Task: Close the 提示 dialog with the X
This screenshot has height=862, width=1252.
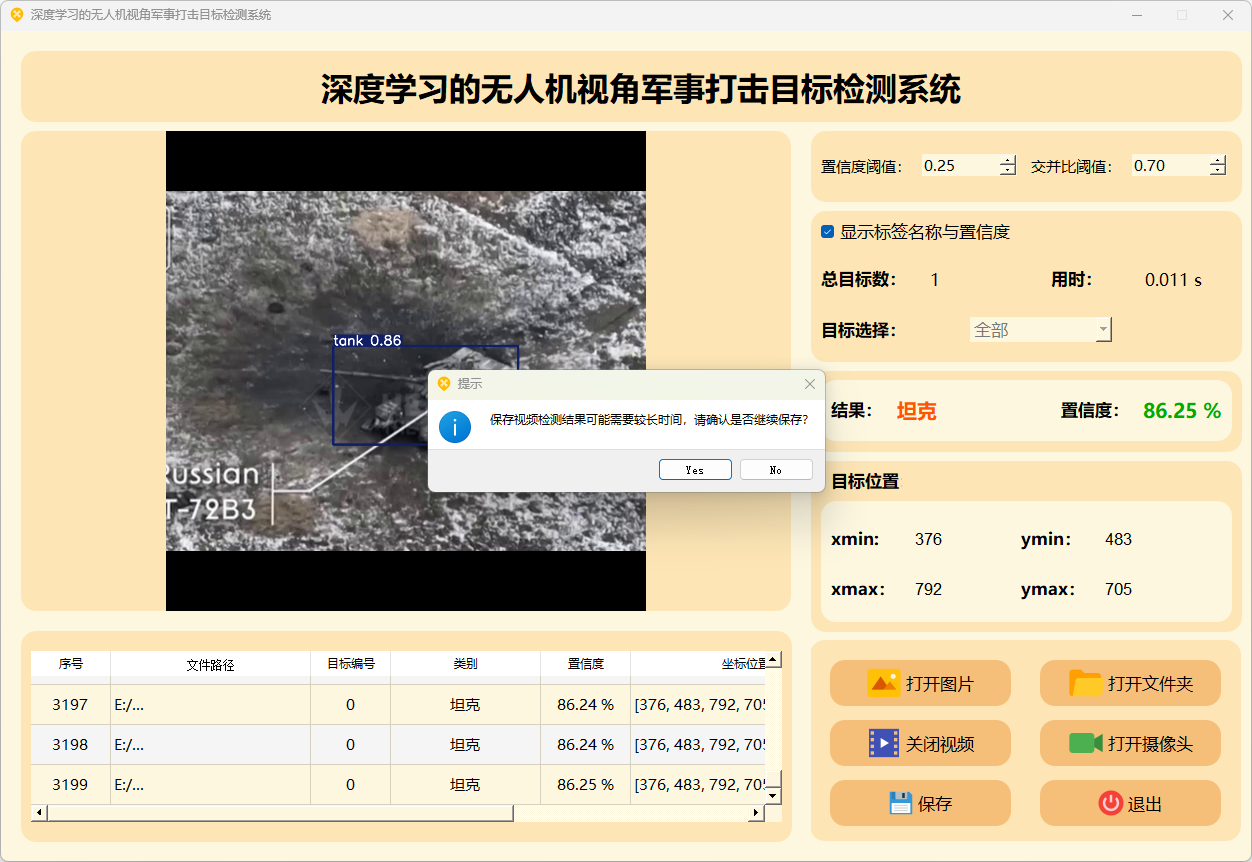Action: click(x=810, y=384)
